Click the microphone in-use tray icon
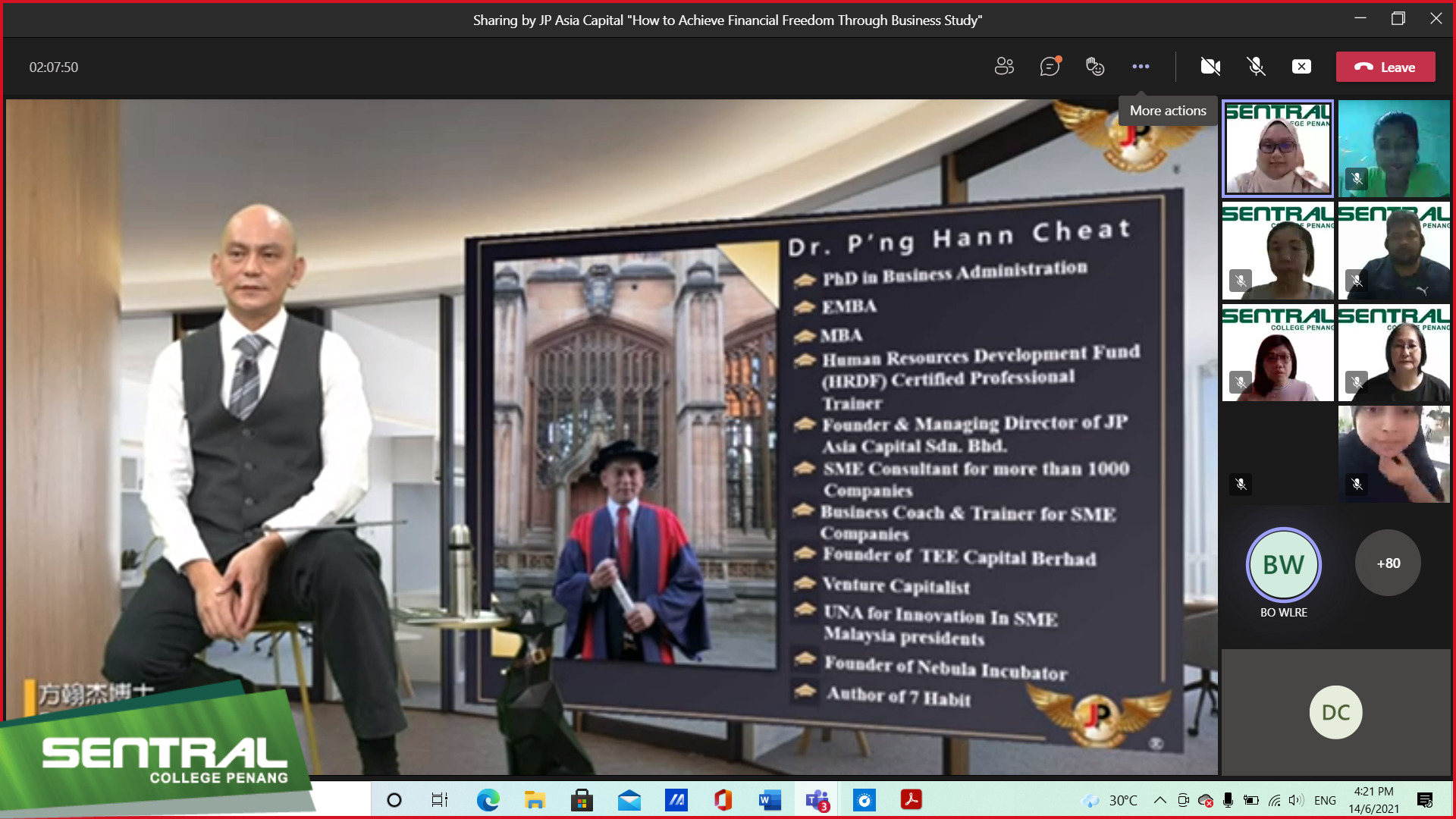Image resolution: width=1456 pixels, height=819 pixels. tap(1228, 800)
